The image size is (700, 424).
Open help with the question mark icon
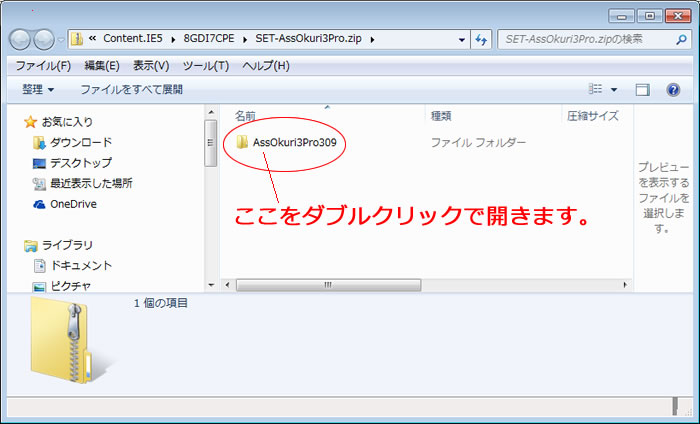click(x=673, y=89)
